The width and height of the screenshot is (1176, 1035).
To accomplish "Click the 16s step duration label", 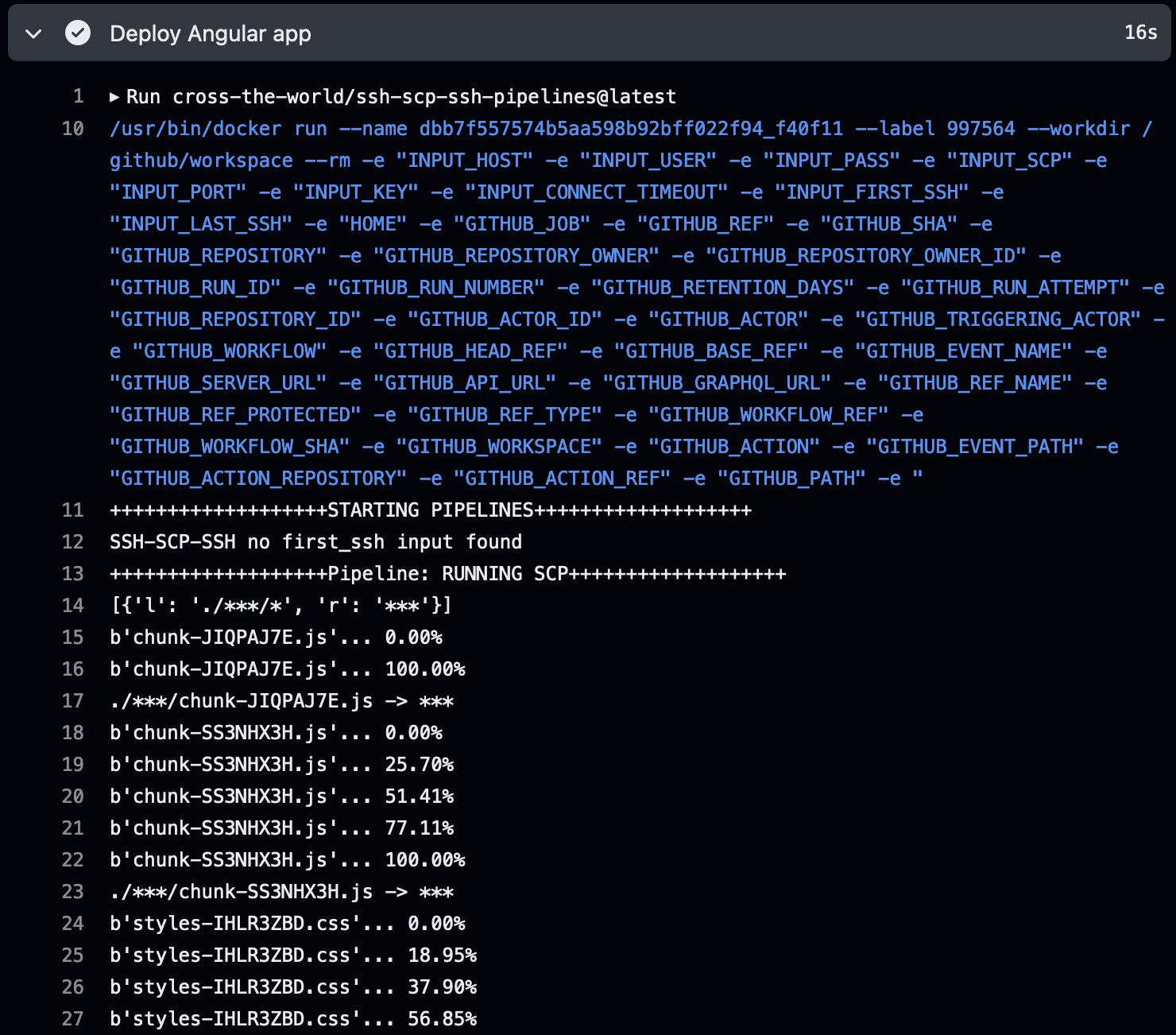I will coord(1139,33).
